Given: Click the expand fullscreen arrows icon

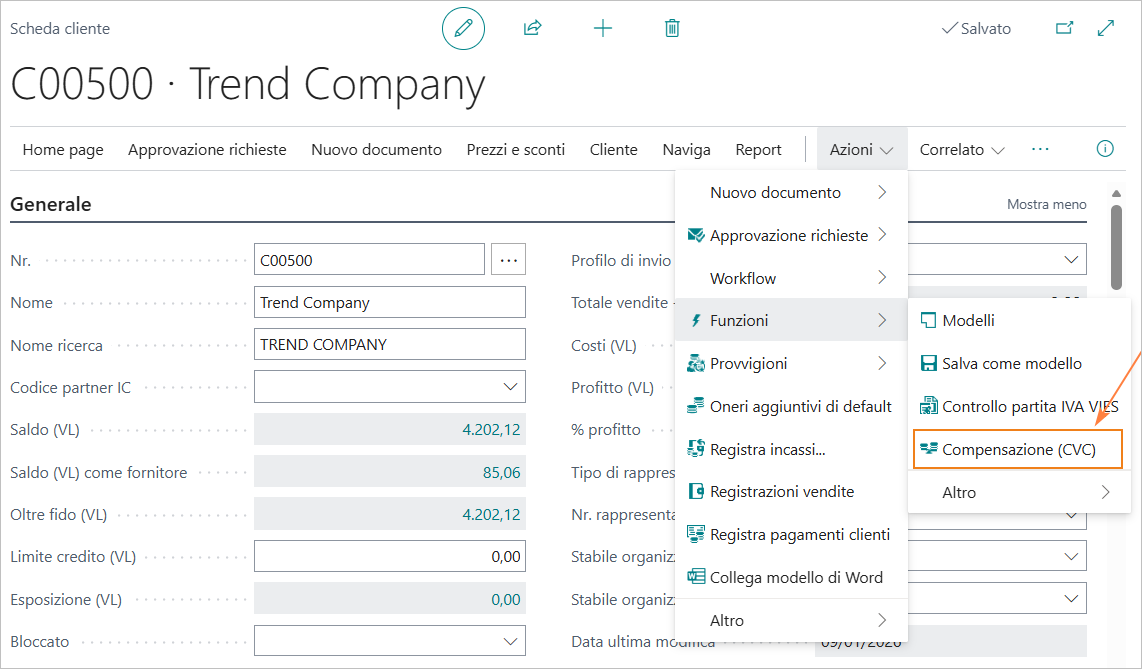Looking at the screenshot, I should tap(1106, 29).
